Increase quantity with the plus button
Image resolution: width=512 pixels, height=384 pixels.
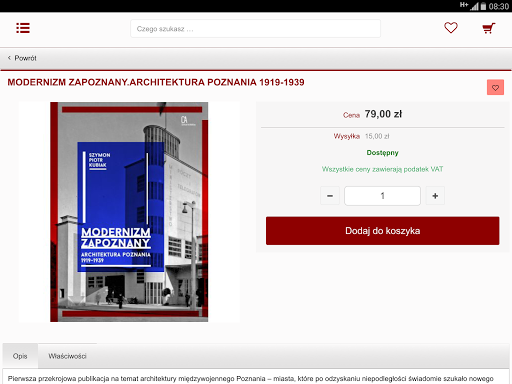[x=435, y=196]
